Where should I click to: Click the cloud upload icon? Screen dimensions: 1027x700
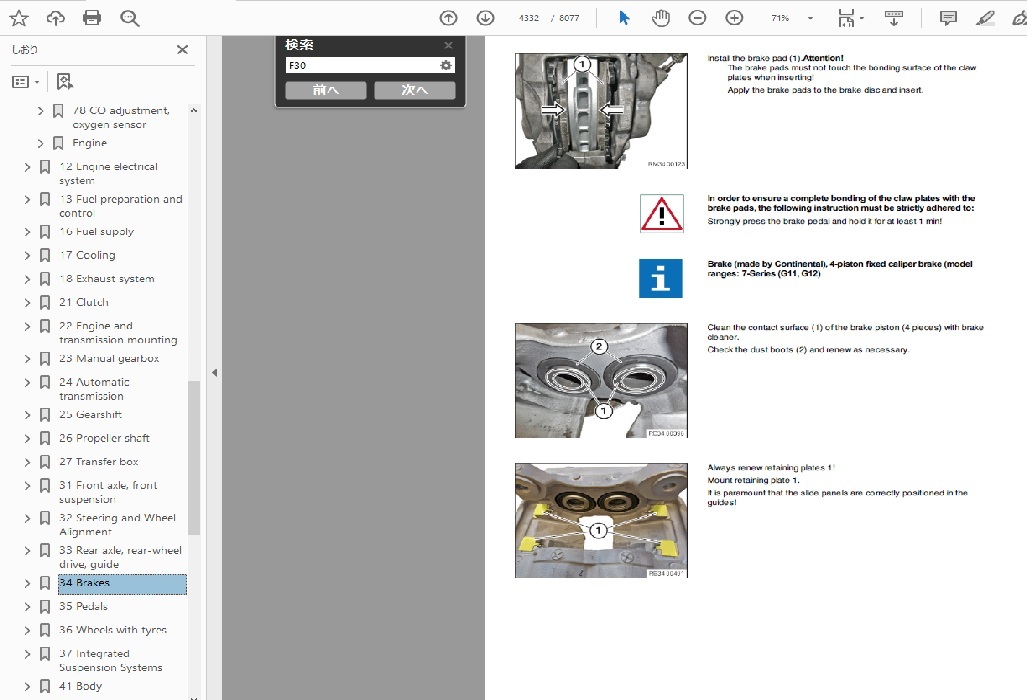56,18
